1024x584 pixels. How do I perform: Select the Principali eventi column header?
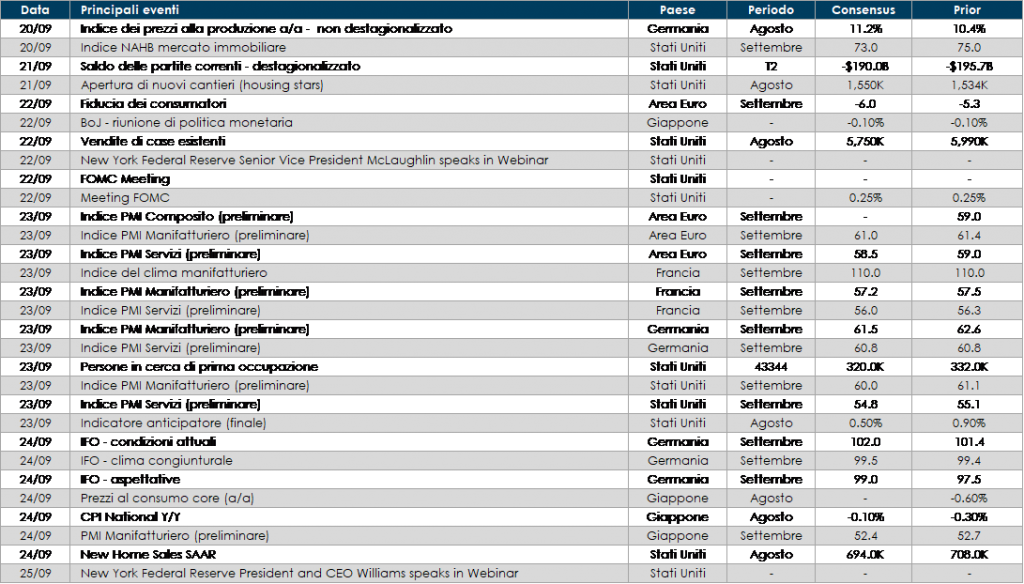point(132,10)
